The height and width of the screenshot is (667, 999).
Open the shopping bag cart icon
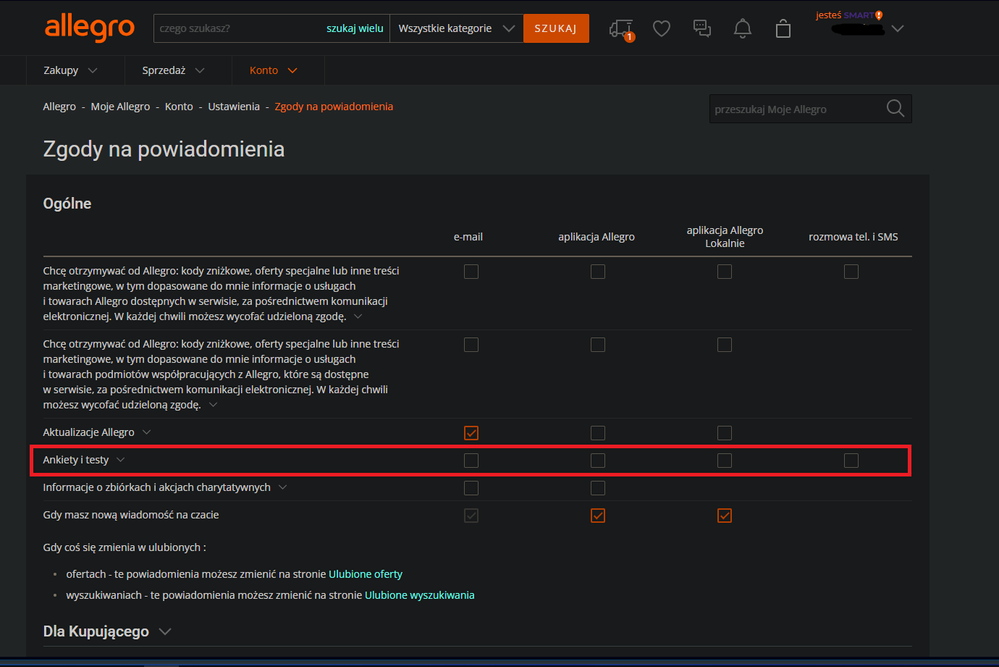point(783,28)
